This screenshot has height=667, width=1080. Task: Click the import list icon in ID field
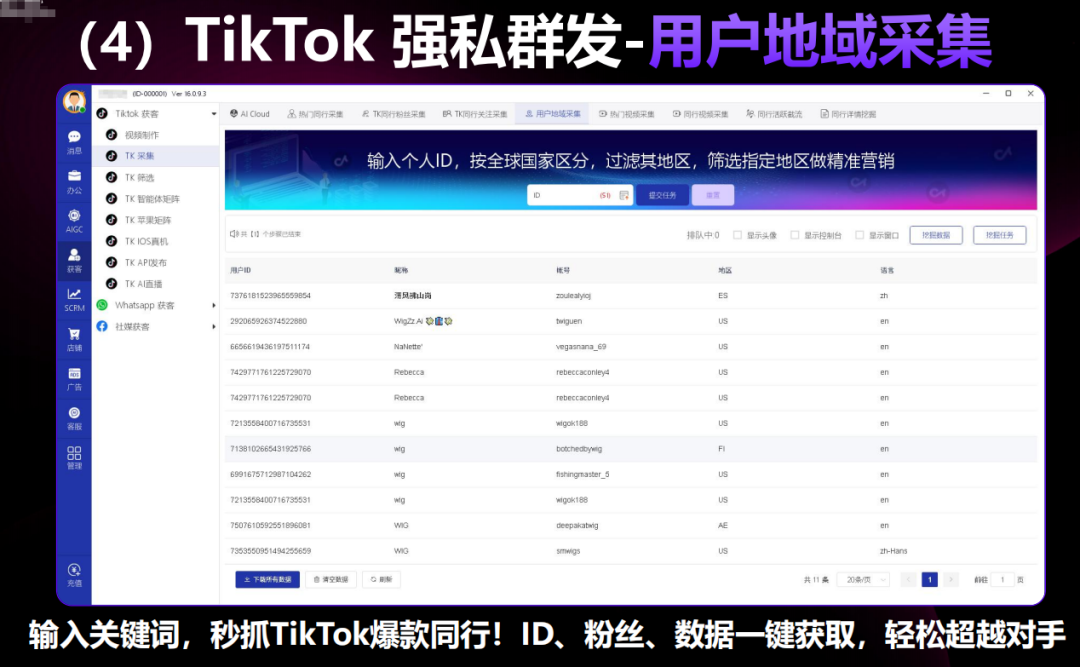click(624, 196)
